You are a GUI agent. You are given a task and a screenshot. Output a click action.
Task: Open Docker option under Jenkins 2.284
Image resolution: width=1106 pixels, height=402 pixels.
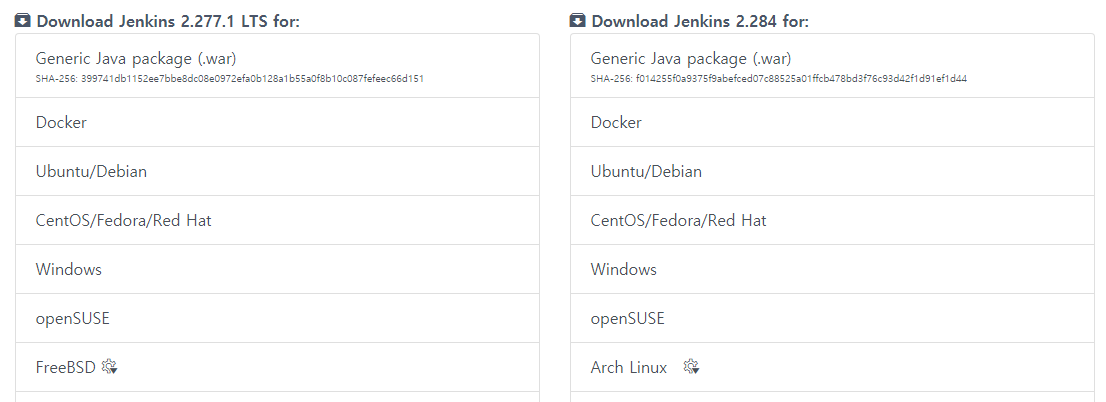coord(832,122)
